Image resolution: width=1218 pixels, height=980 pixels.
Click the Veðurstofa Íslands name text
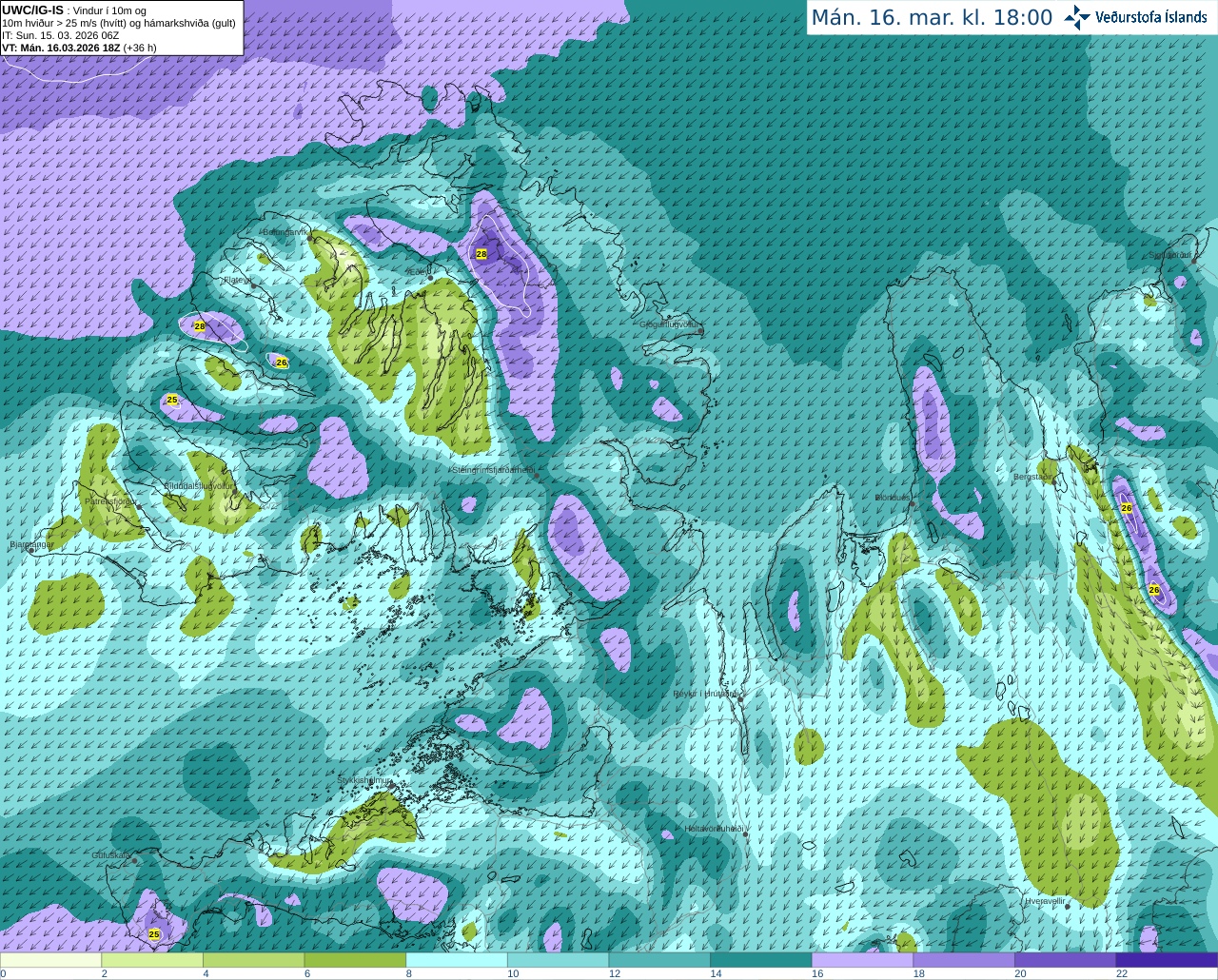pos(1151,17)
